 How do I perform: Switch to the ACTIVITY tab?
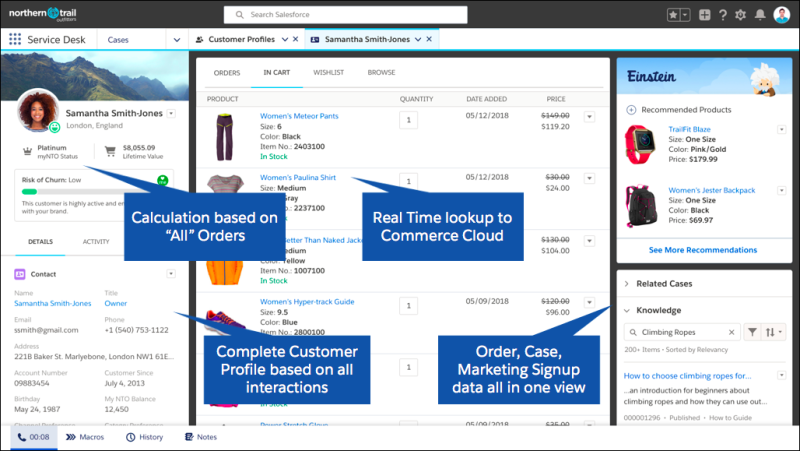coord(96,241)
